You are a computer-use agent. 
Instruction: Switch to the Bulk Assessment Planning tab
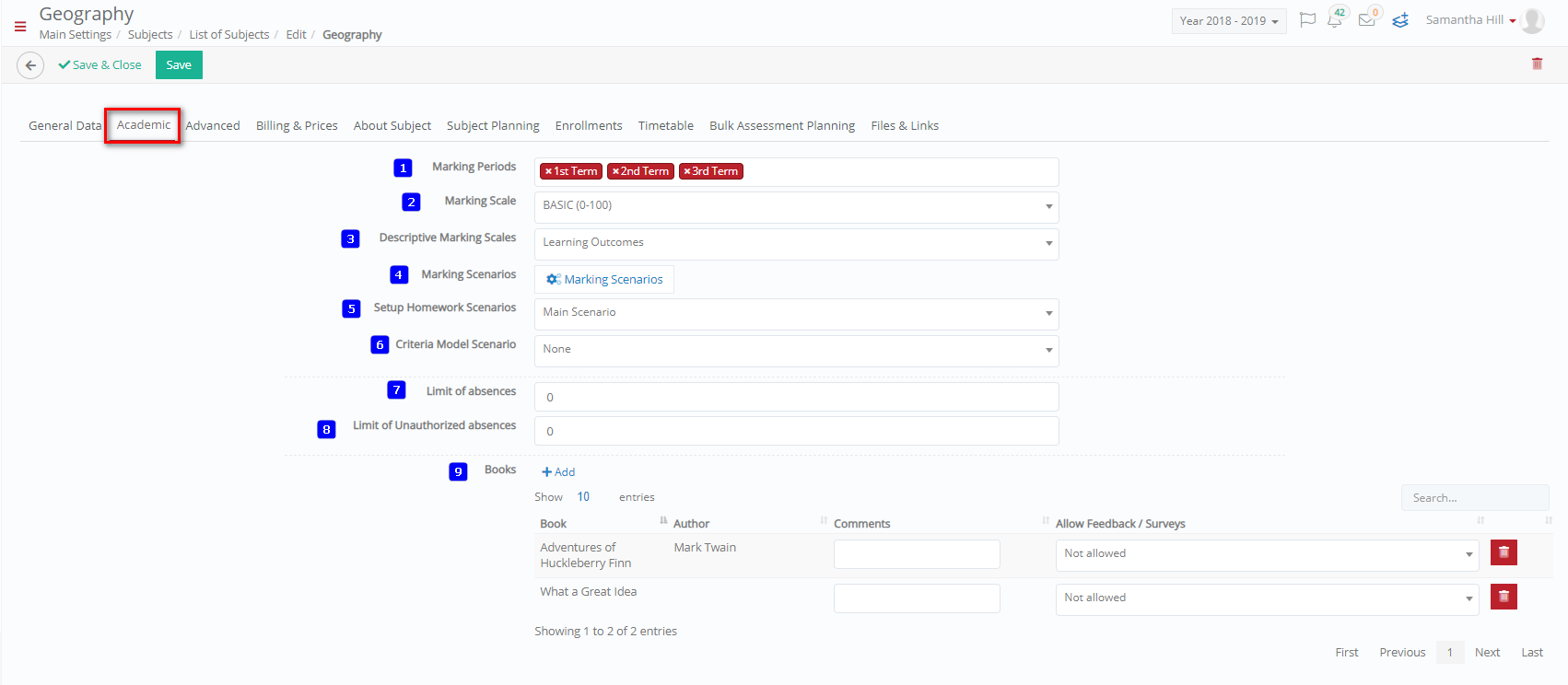click(782, 125)
